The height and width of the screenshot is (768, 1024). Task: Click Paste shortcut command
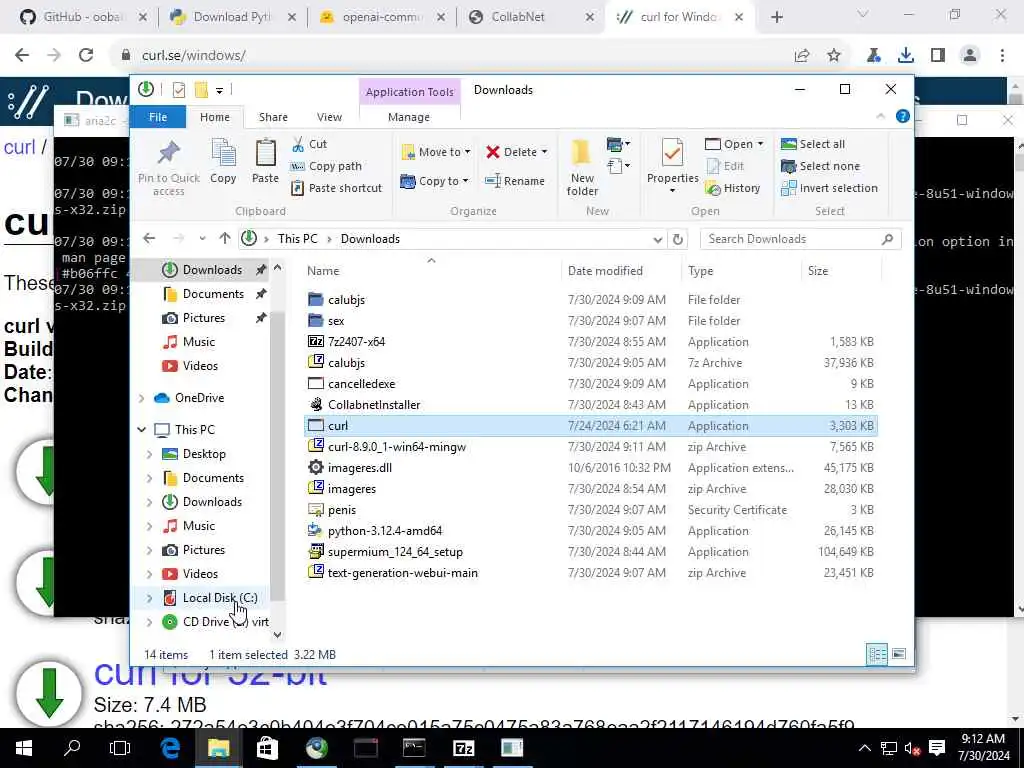336,188
